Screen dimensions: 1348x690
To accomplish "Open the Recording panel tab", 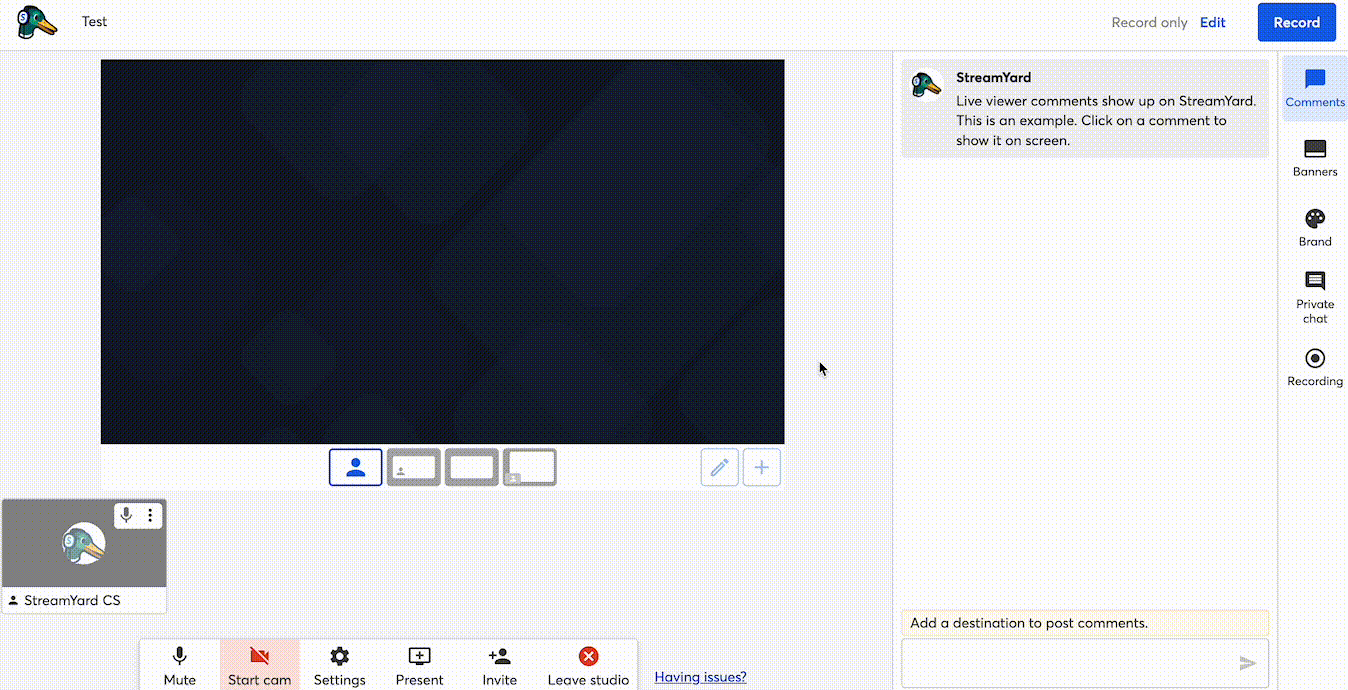I will coord(1315,367).
